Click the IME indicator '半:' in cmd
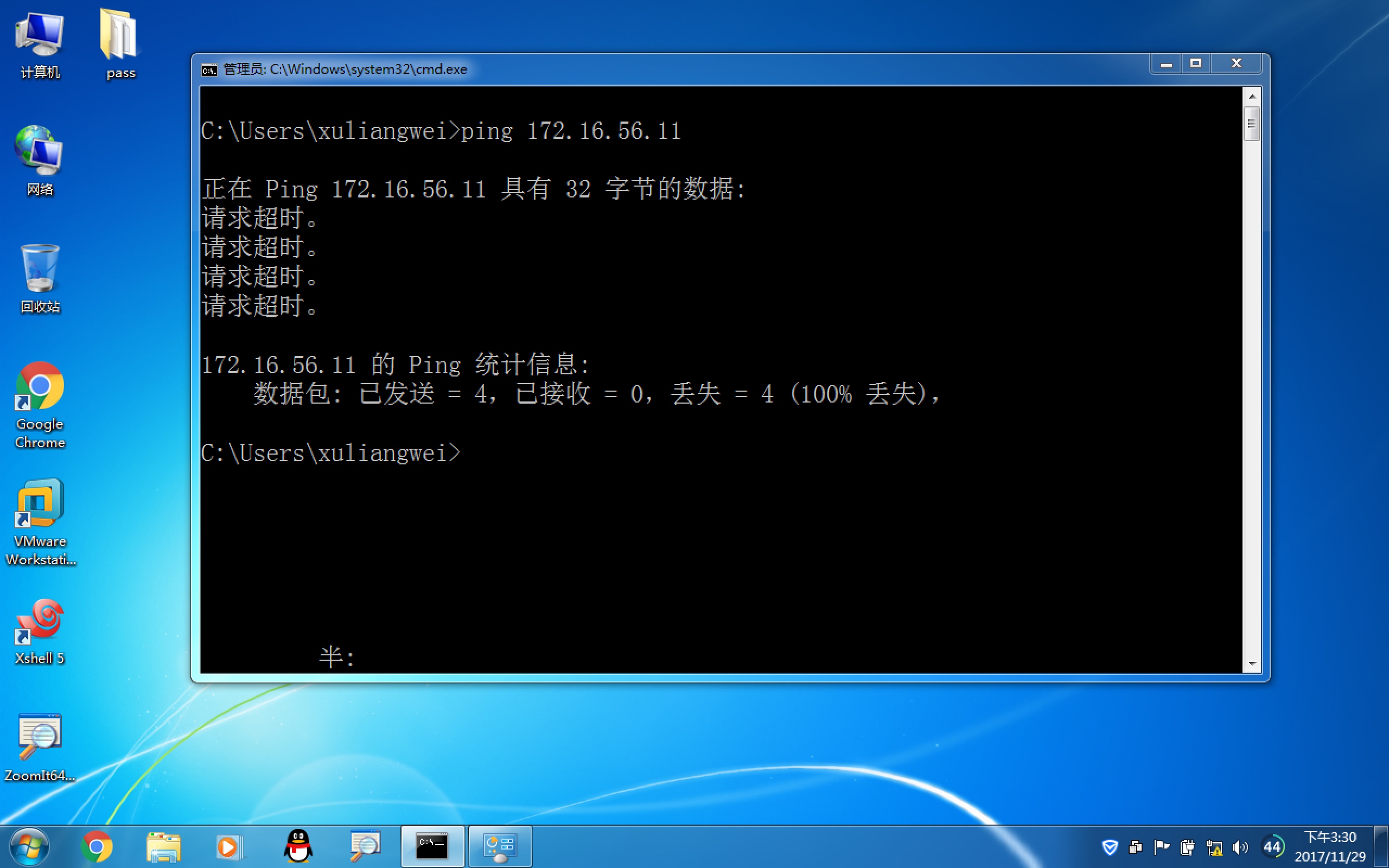1389x868 pixels. click(337, 658)
